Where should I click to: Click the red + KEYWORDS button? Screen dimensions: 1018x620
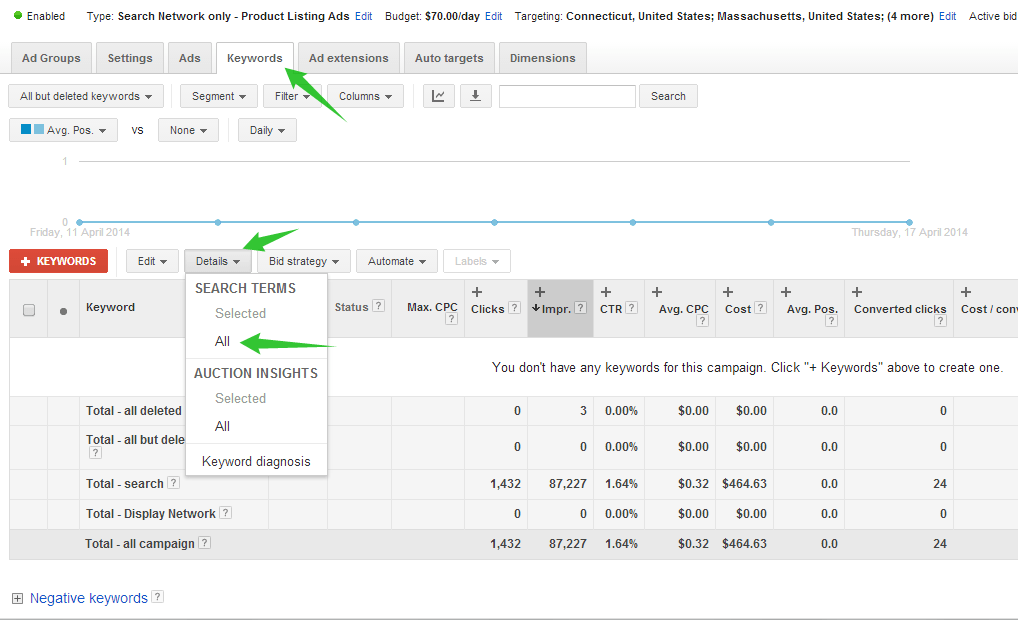click(x=58, y=261)
